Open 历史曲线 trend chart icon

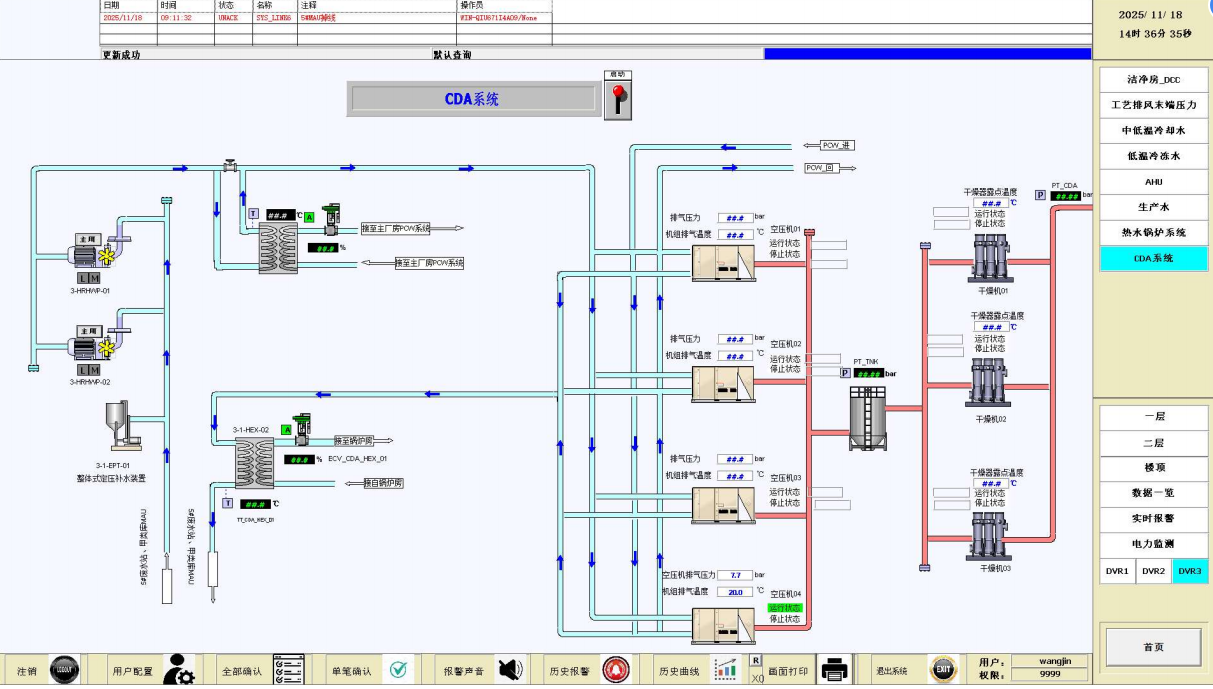click(x=724, y=670)
